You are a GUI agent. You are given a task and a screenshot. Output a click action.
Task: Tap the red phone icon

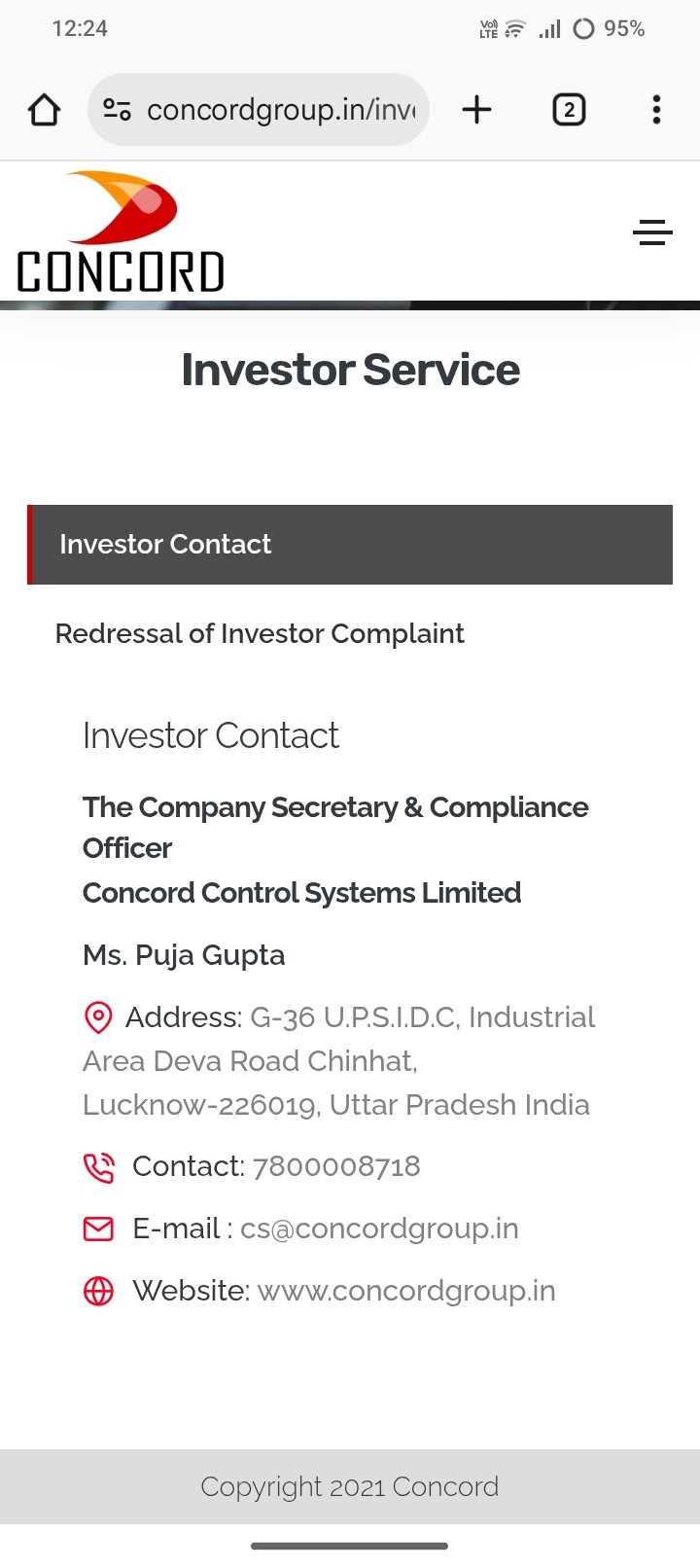click(x=99, y=1167)
